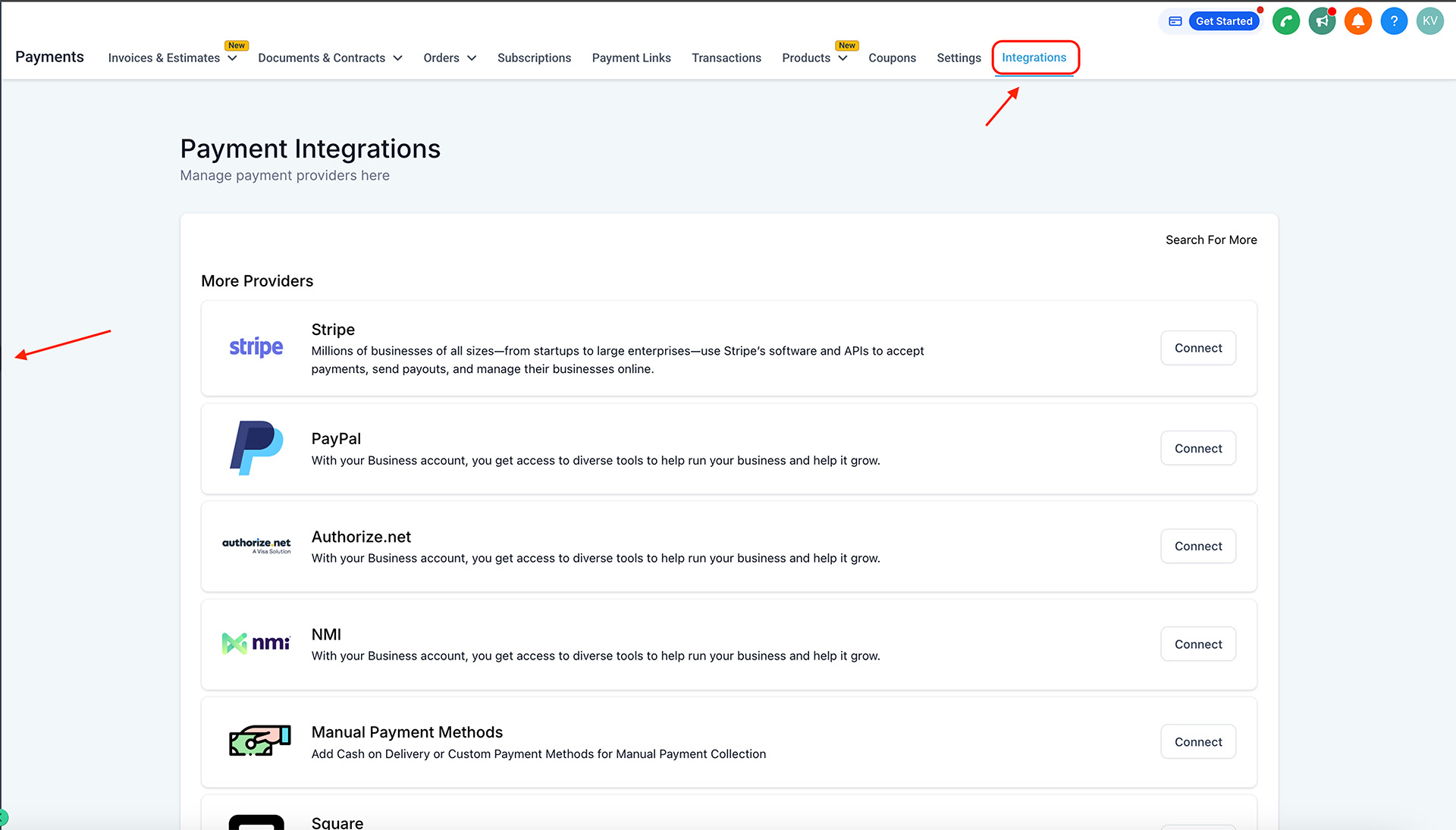Click the New badge above Products
Viewport: 1456px width, 830px height.
(847, 45)
